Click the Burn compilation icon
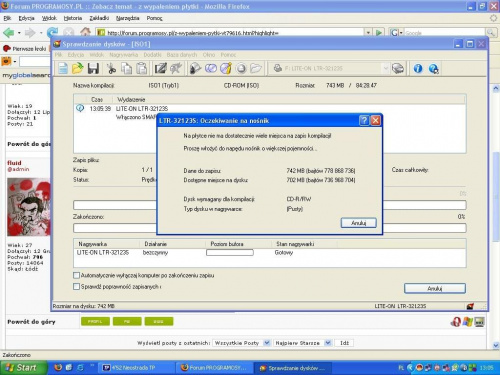This screenshot has height=375, width=500. tap(176, 68)
